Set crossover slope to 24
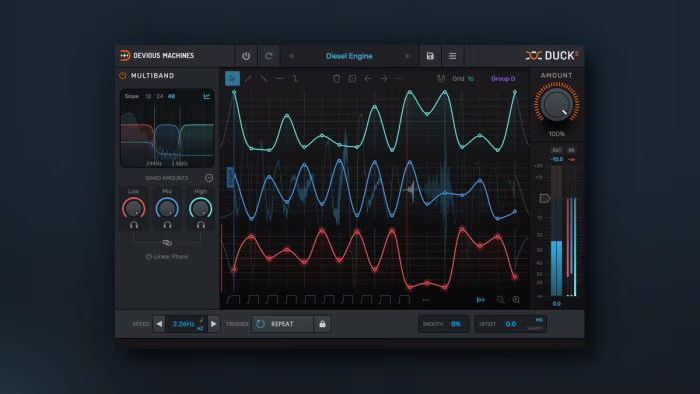This screenshot has width=700, height=394. pos(159,96)
